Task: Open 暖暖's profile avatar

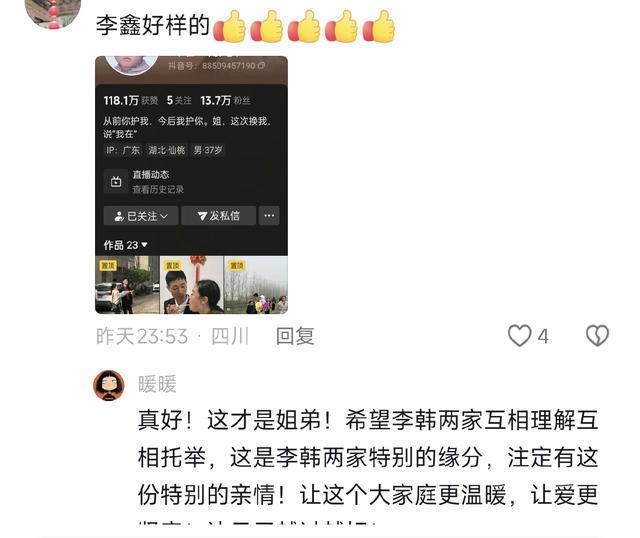Action: 109,385
